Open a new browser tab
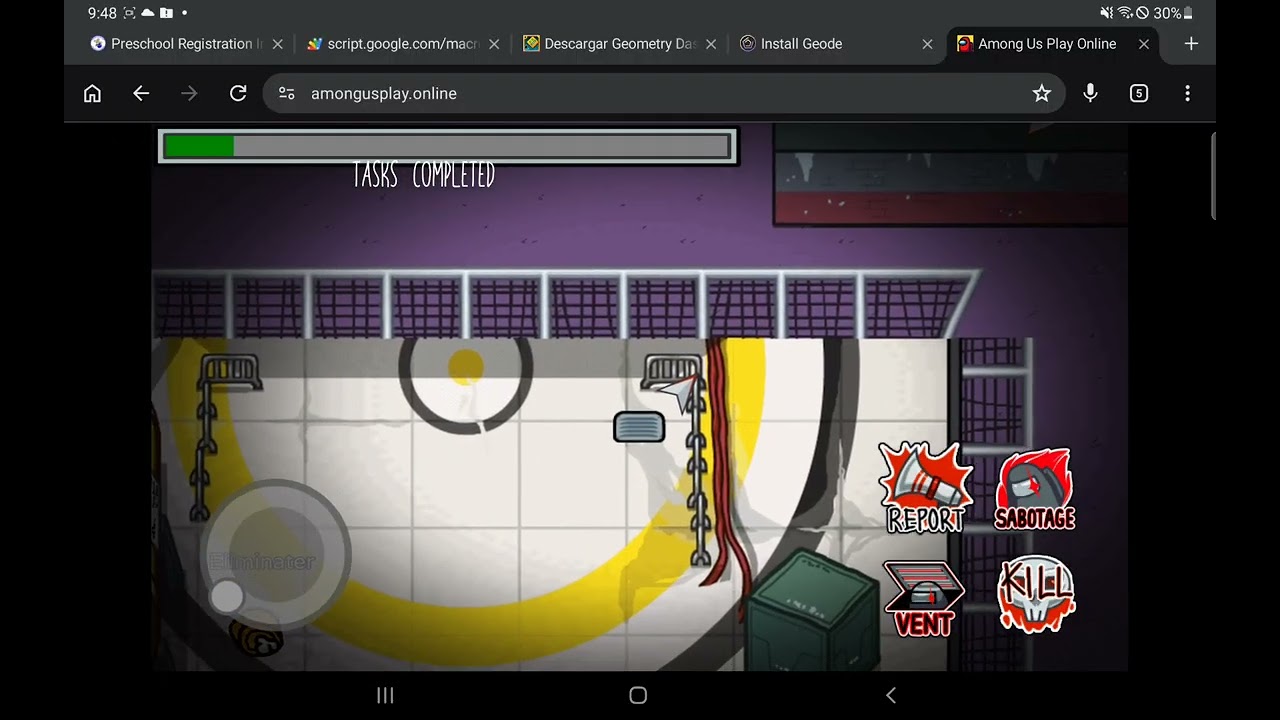The height and width of the screenshot is (720, 1280). pos(1191,44)
